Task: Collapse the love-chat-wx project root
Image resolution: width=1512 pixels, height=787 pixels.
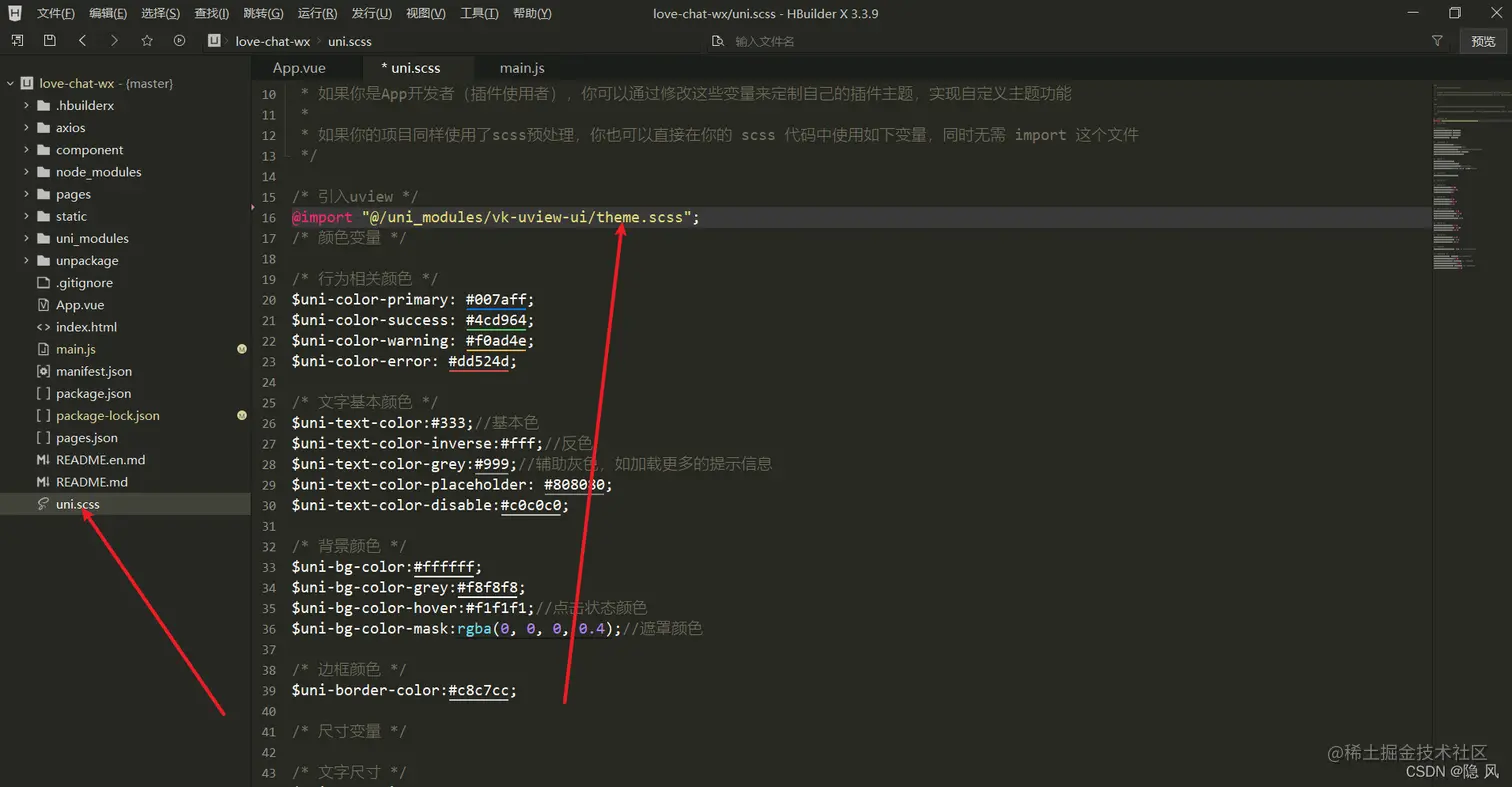Action: [10, 83]
